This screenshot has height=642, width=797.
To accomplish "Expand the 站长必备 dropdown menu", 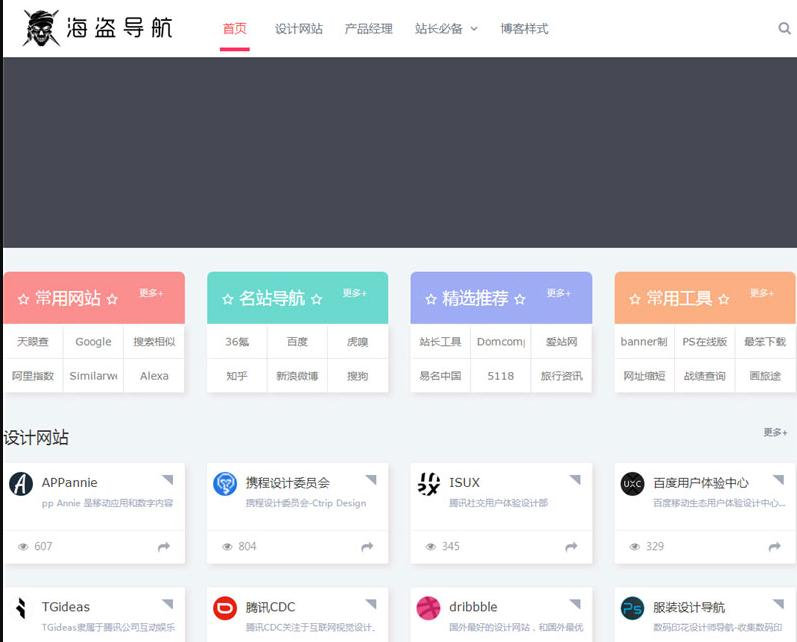I will [x=446, y=28].
